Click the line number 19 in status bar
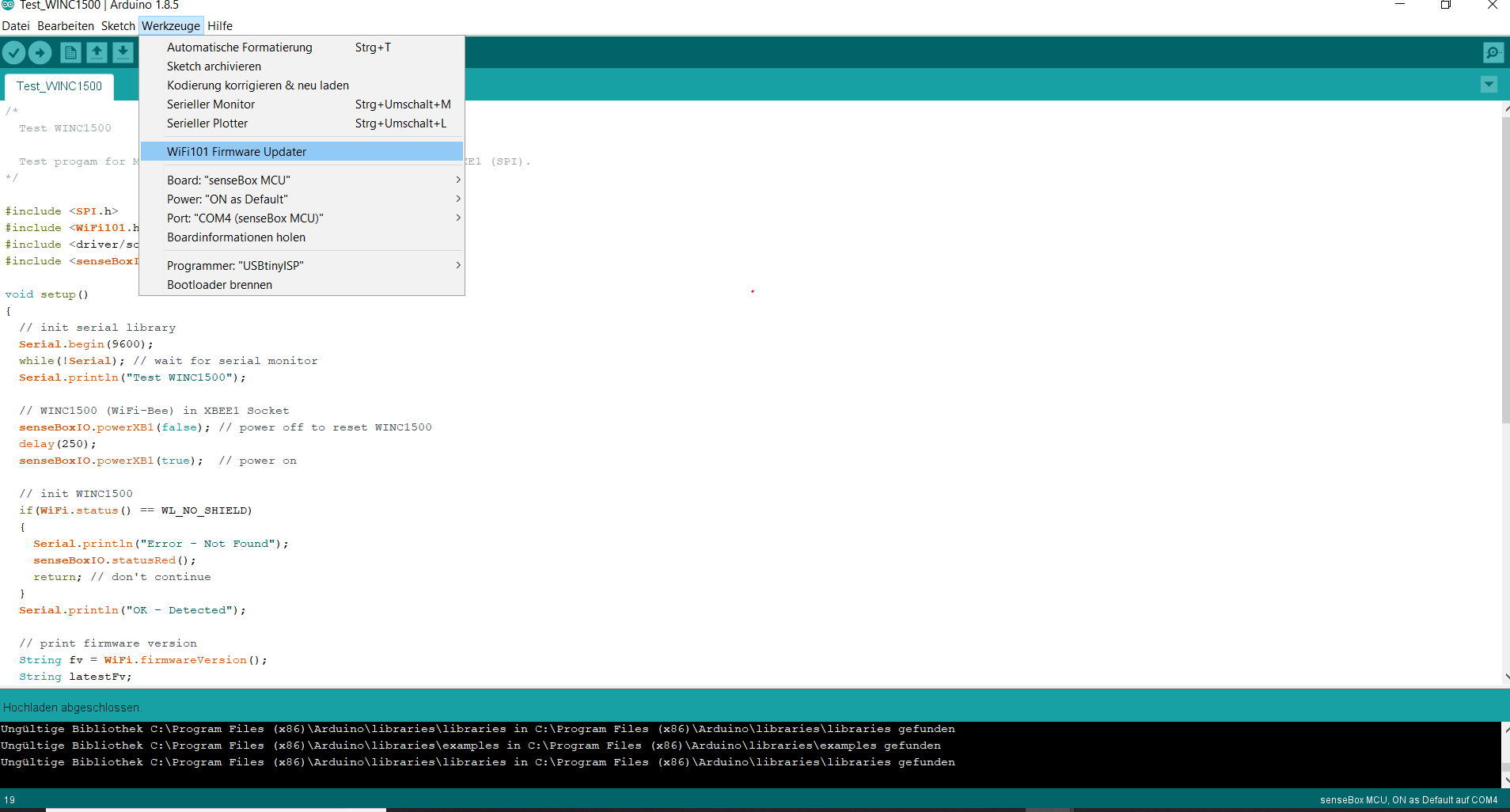The width and height of the screenshot is (1510, 812). 9,800
